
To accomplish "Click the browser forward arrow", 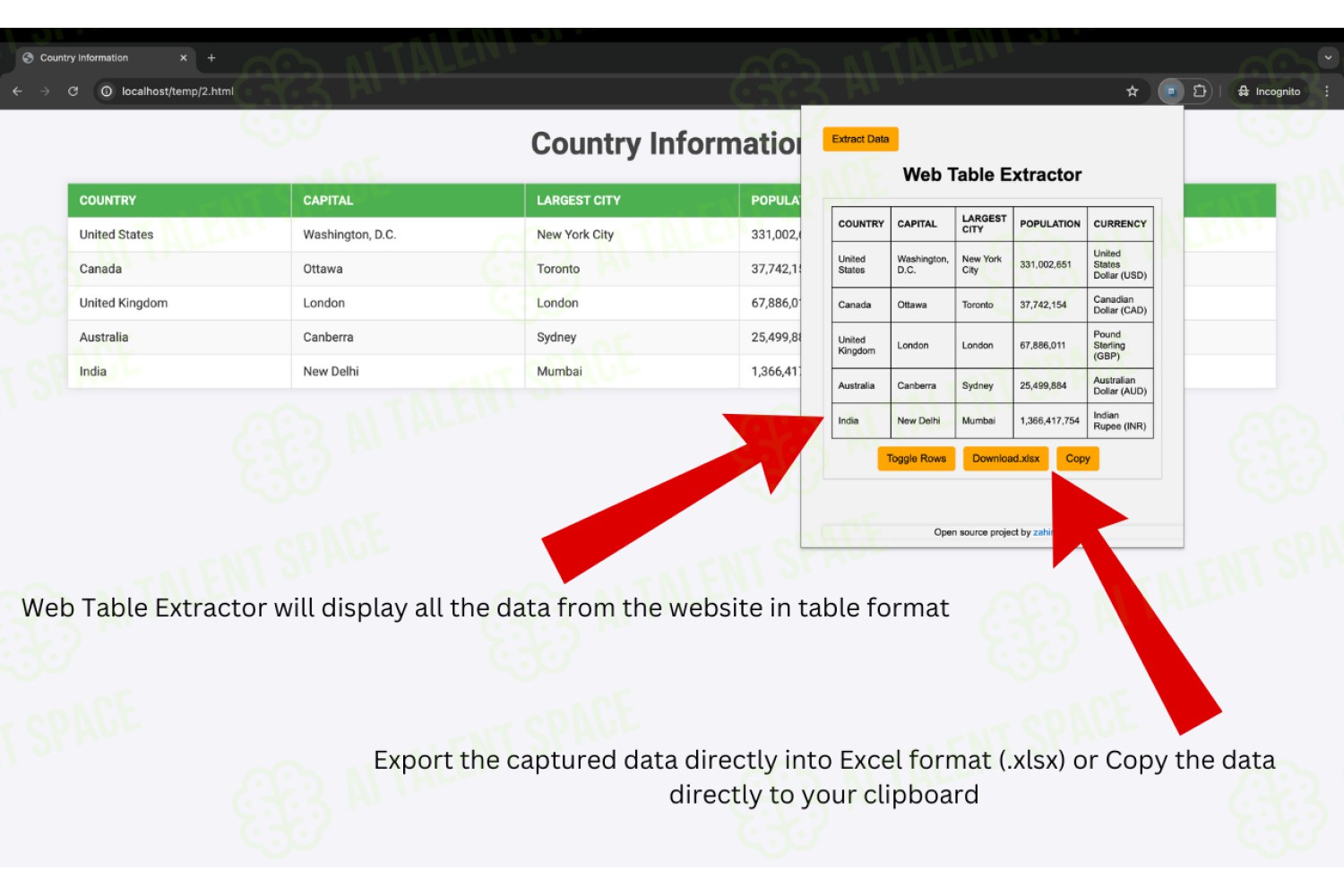I will 45,91.
